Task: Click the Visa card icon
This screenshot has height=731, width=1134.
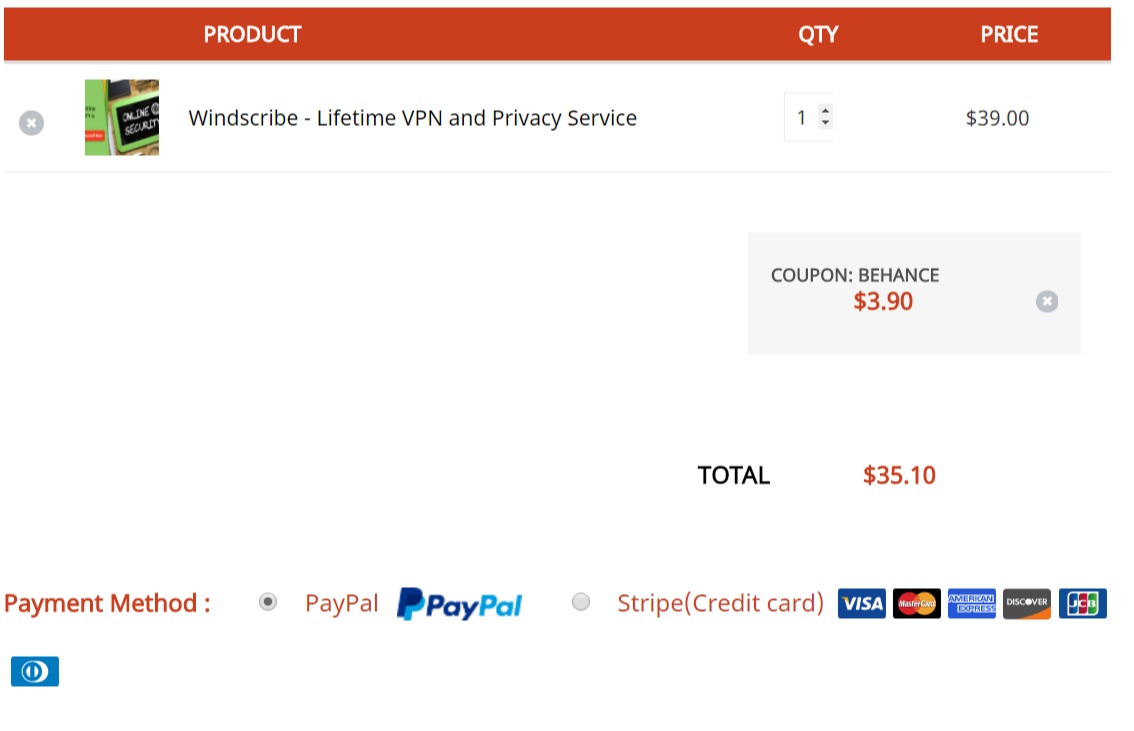Action: pyautogui.click(x=861, y=603)
